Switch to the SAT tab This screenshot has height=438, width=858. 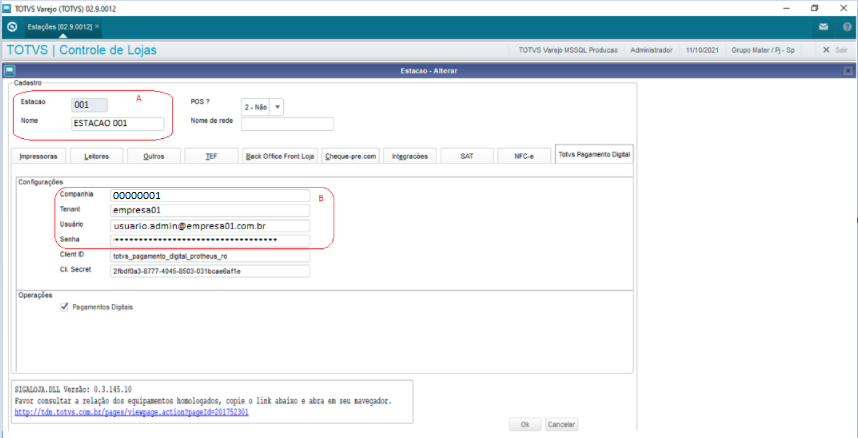467,156
